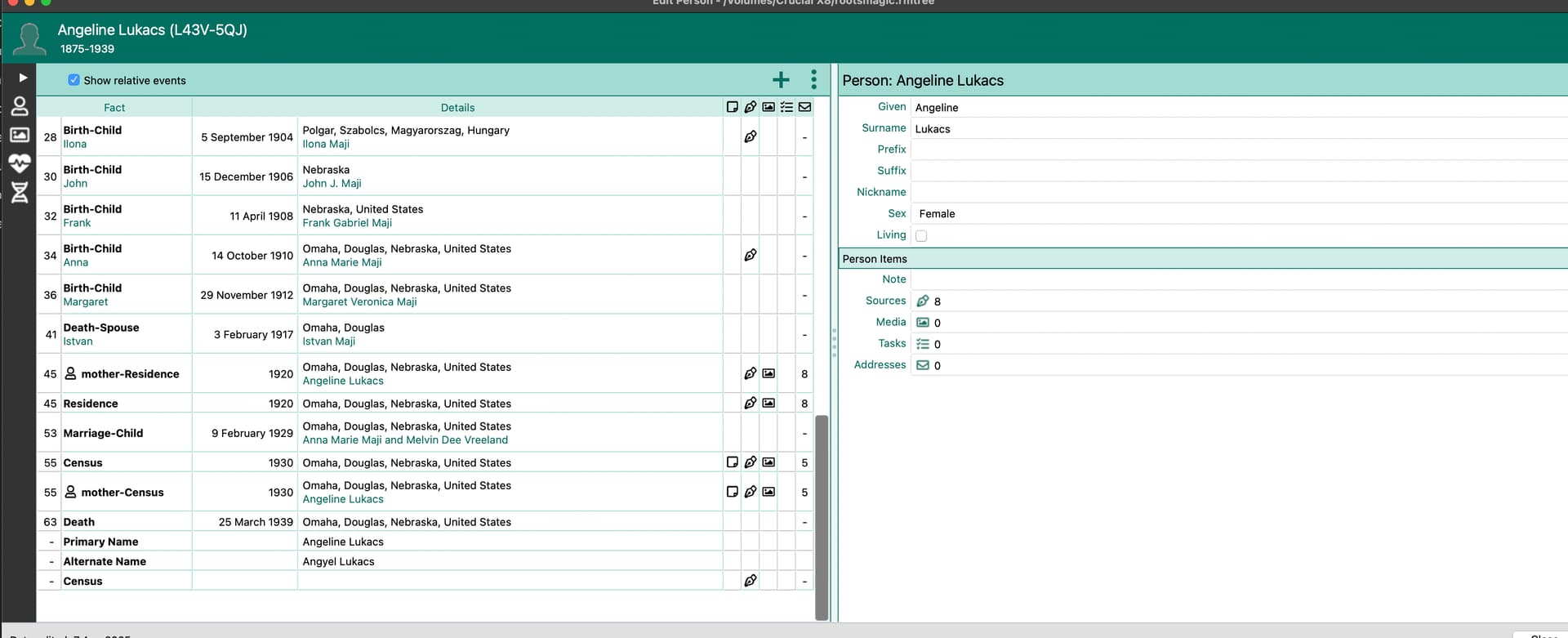This screenshot has height=638, width=1568.
Task: Click the Fact column header
Action: pos(114,108)
